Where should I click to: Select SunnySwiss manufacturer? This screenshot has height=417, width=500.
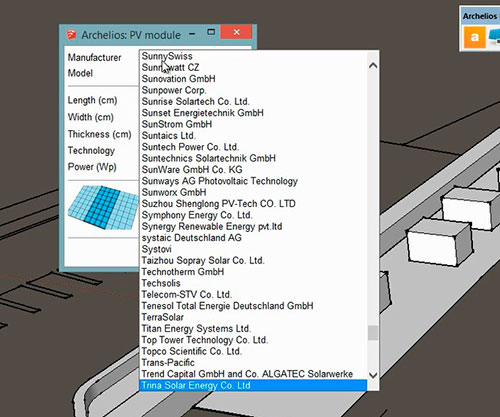253,56
